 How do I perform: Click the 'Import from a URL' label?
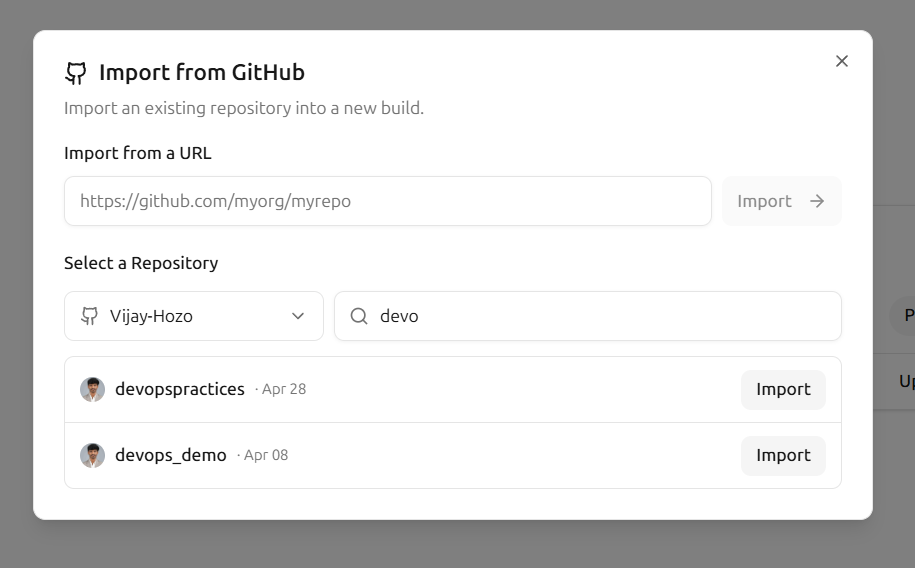pos(138,153)
